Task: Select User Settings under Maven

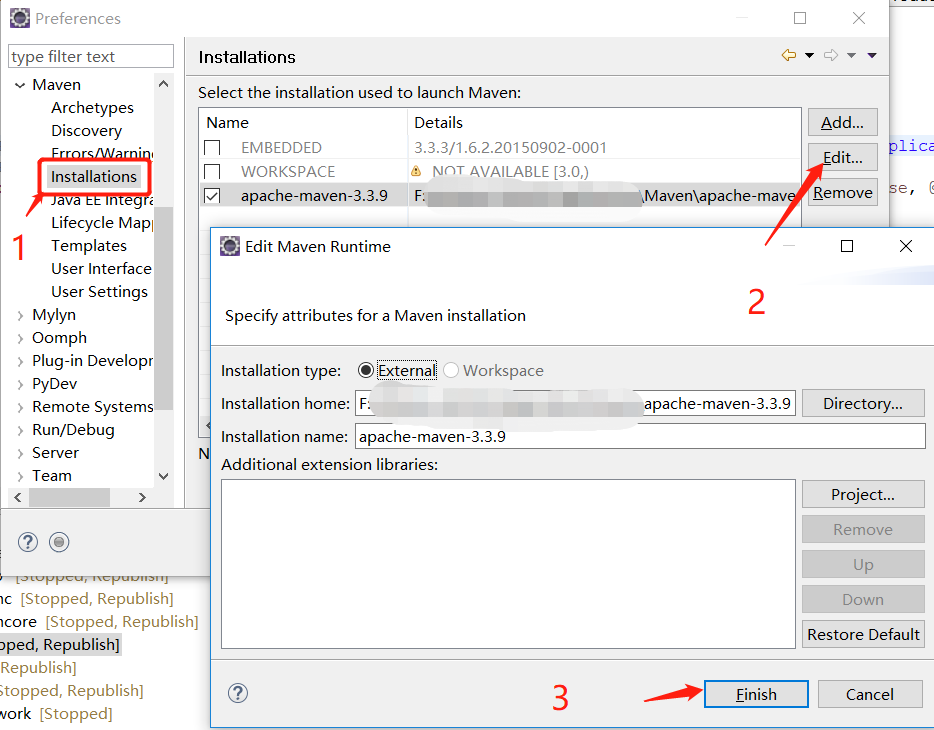Action: [x=99, y=292]
